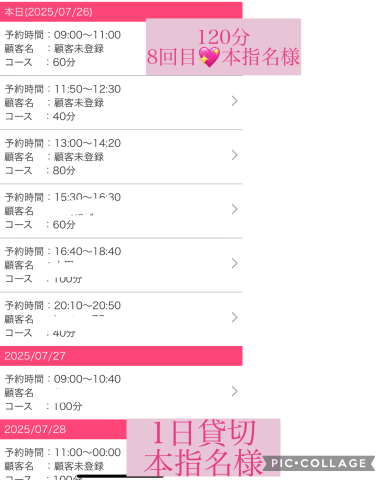Click the 60分 course text at 15:30

click(x=64, y=224)
